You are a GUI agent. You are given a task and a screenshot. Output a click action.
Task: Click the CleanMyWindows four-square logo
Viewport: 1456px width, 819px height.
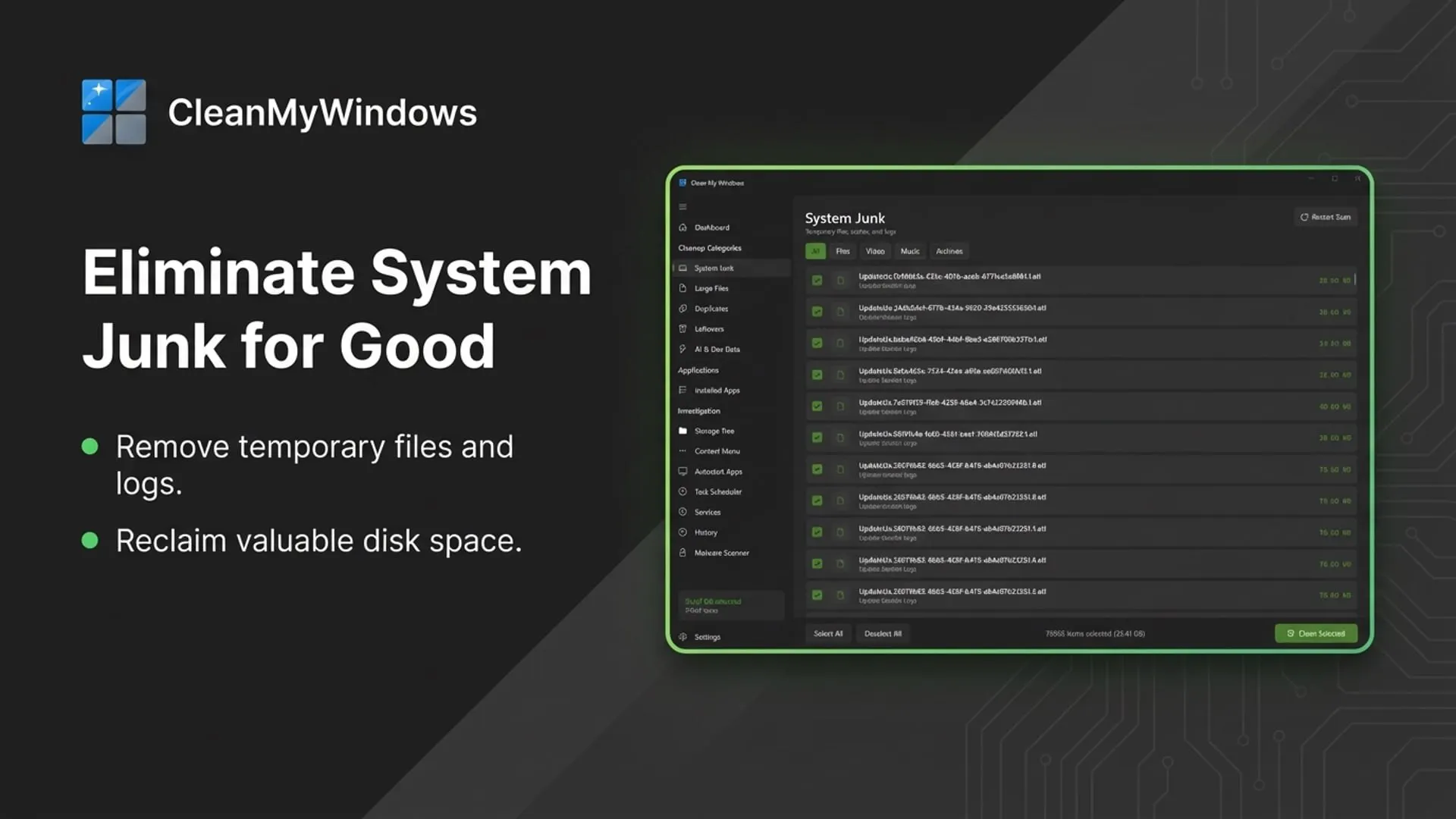pos(114,111)
